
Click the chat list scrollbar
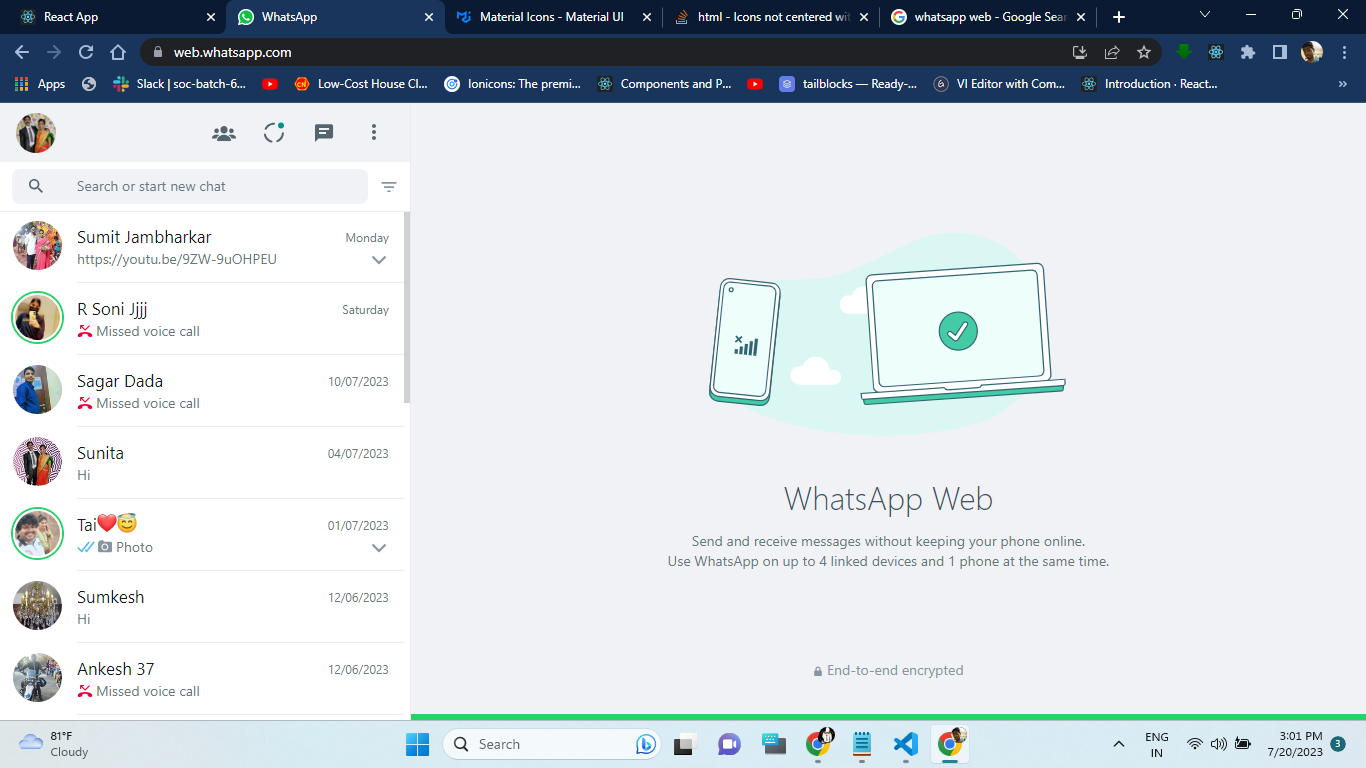point(406,307)
